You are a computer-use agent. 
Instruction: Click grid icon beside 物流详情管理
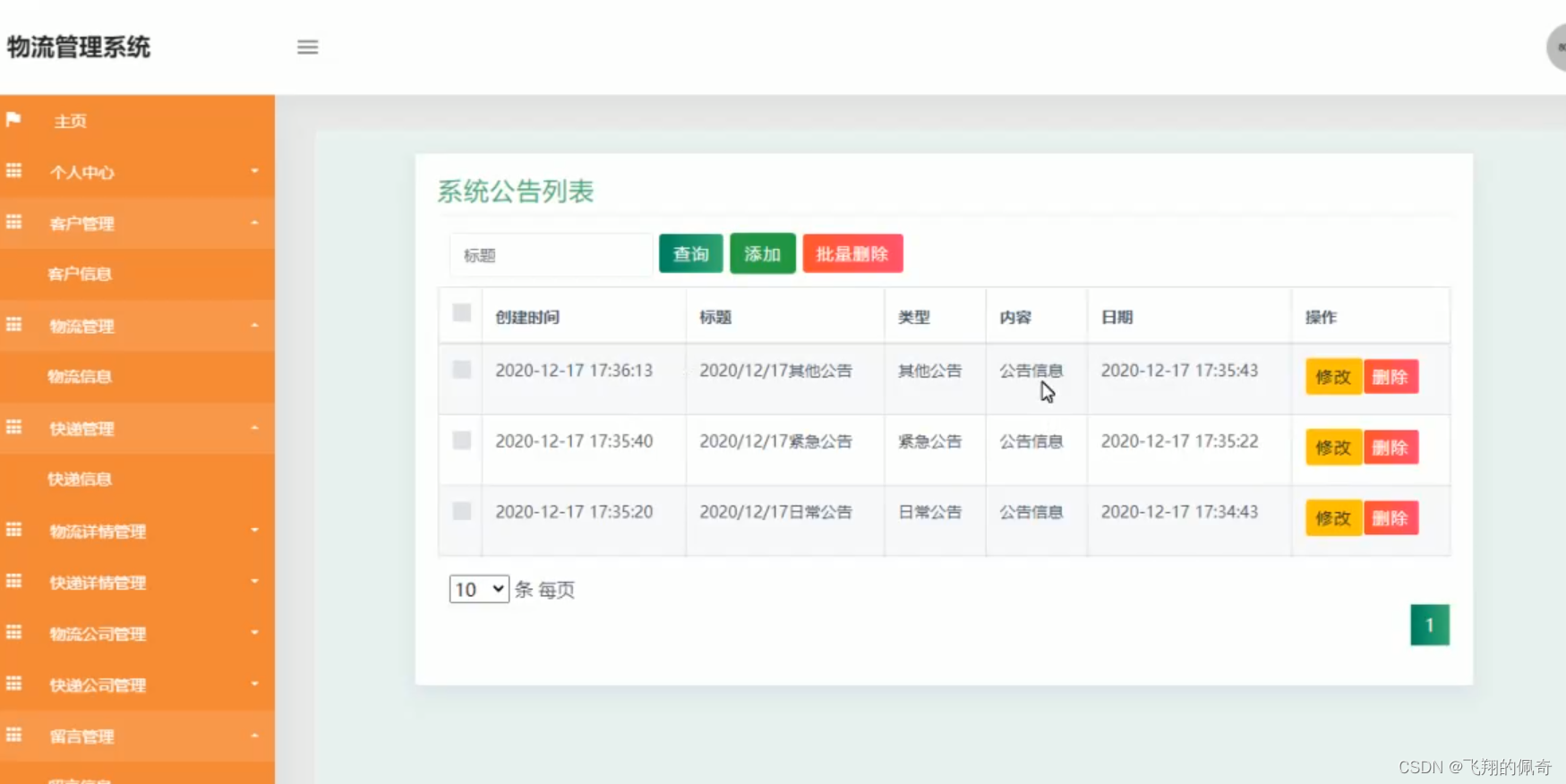coord(13,530)
